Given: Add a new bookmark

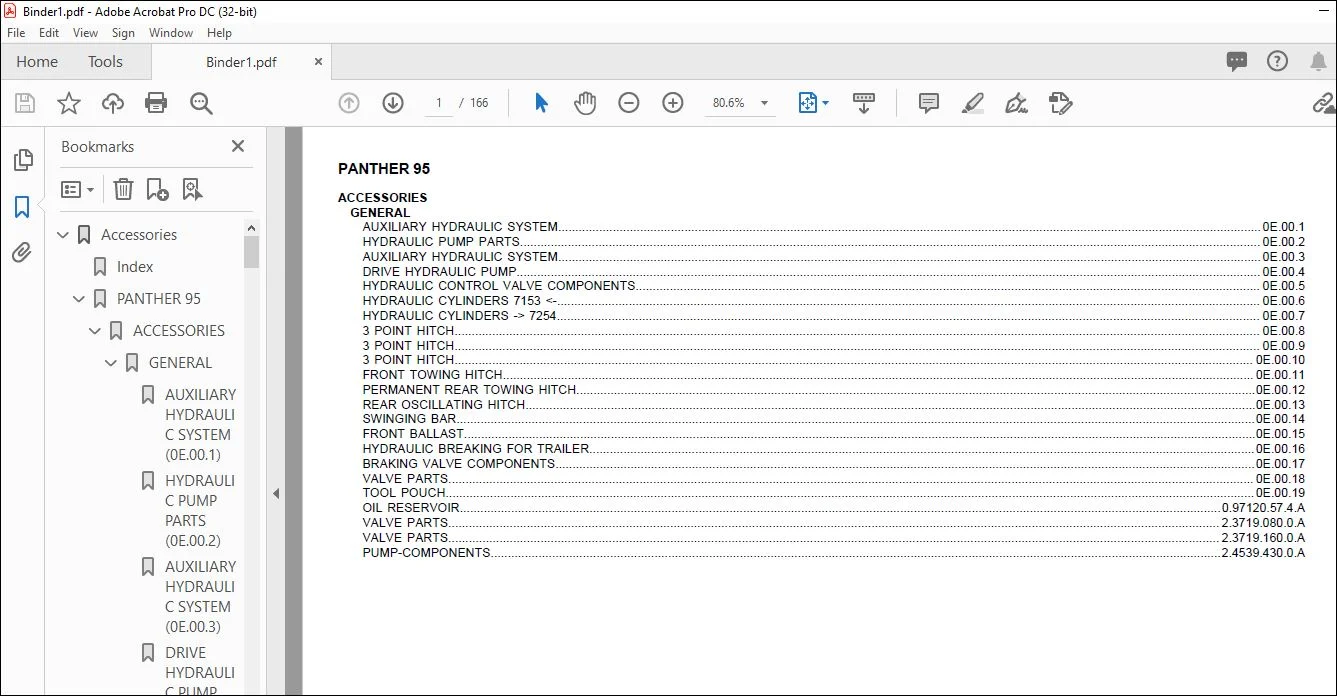Looking at the screenshot, I should (x=158, y=189).
